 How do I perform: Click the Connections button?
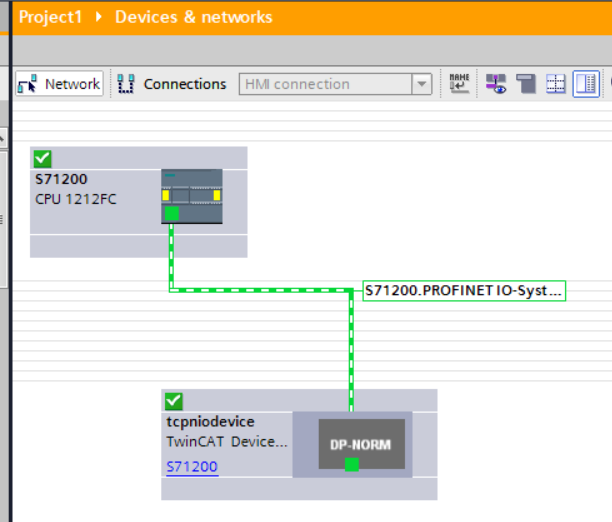click(x=172, y=84)
